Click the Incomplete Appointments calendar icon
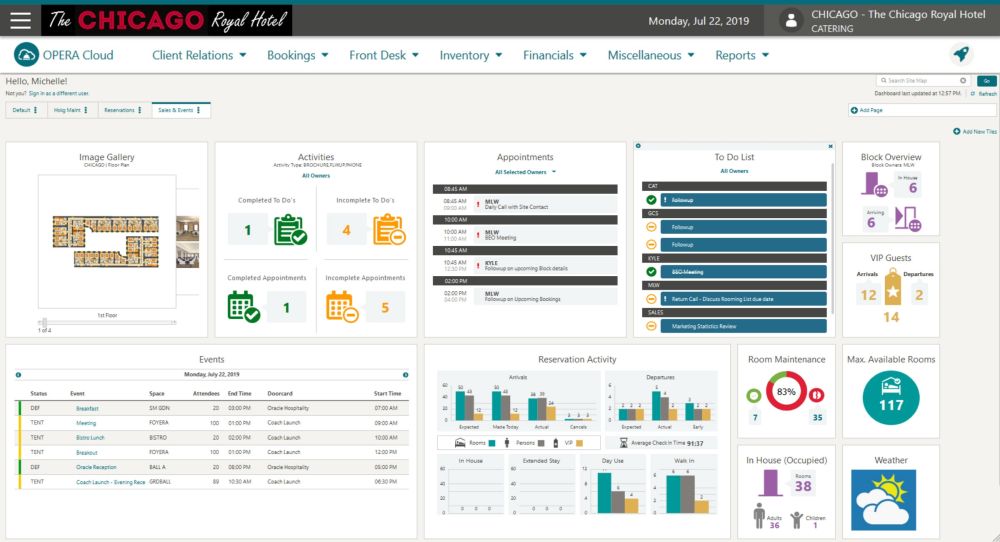Image resolution: width=1000 pixels, height=542 pixels. [342, 307]
